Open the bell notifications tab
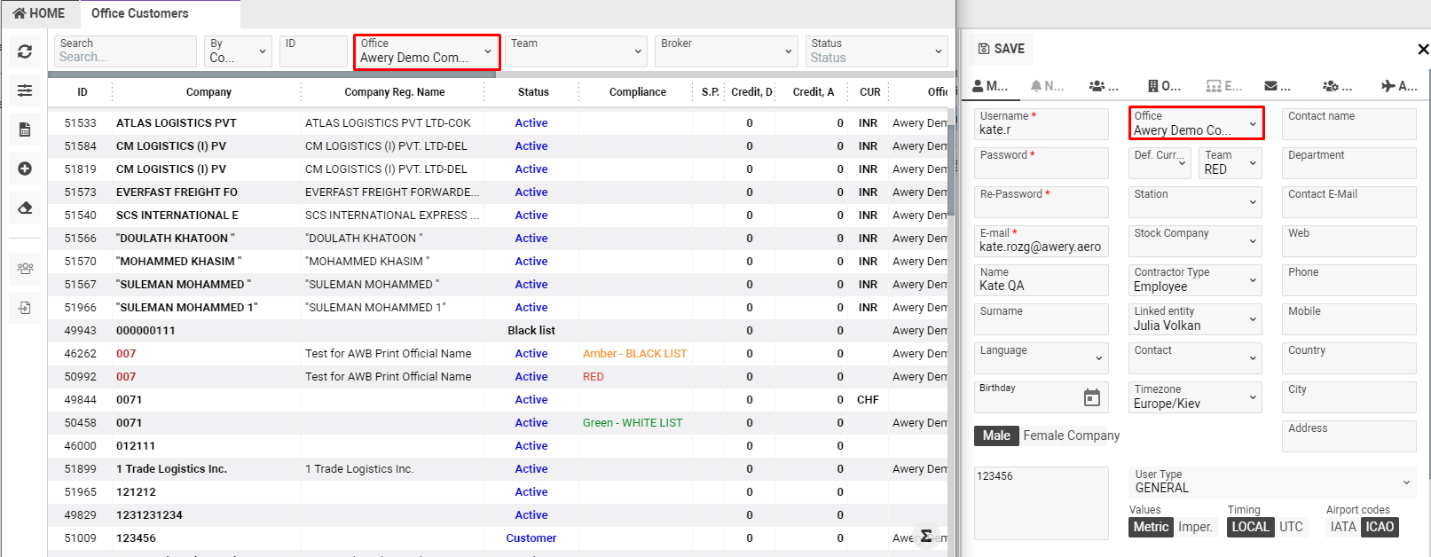The image size is (1431, 557). 1049,86
